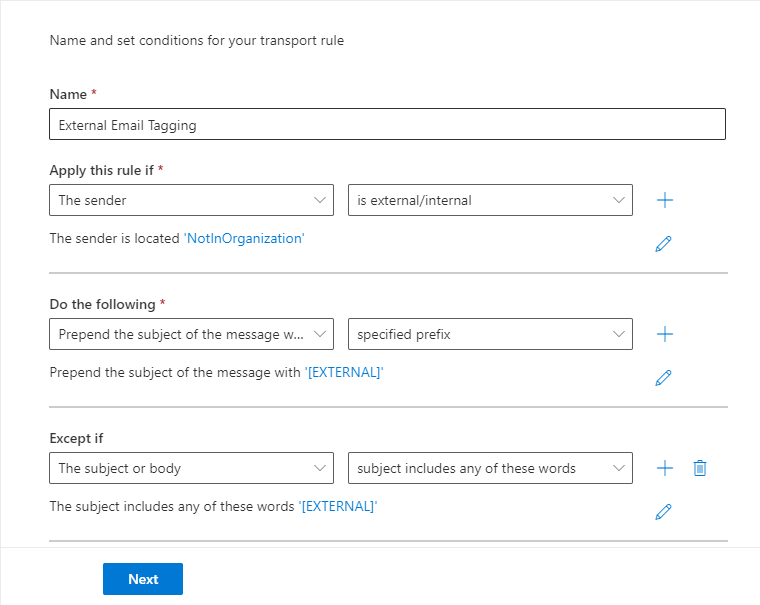Edit the sender location with pencil icon
760x605 pixels.
[663, 243]
